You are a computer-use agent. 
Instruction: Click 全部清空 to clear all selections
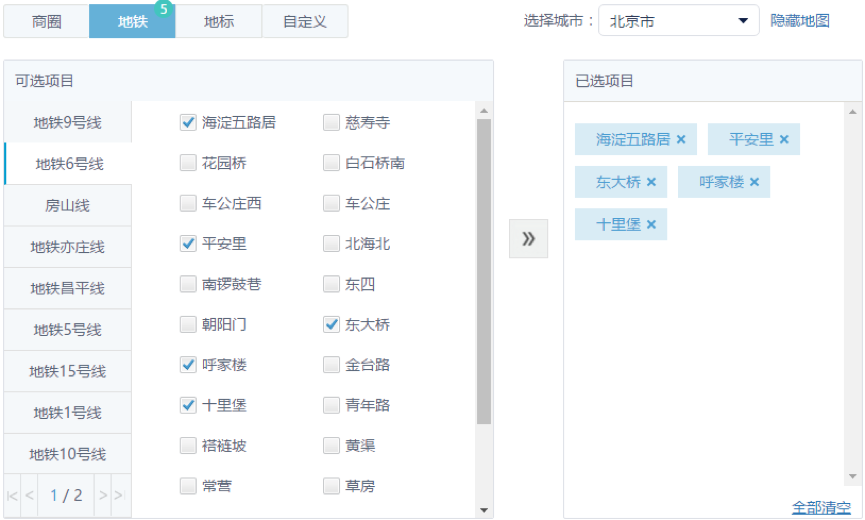pyautogui.click(x=821, y=507)
